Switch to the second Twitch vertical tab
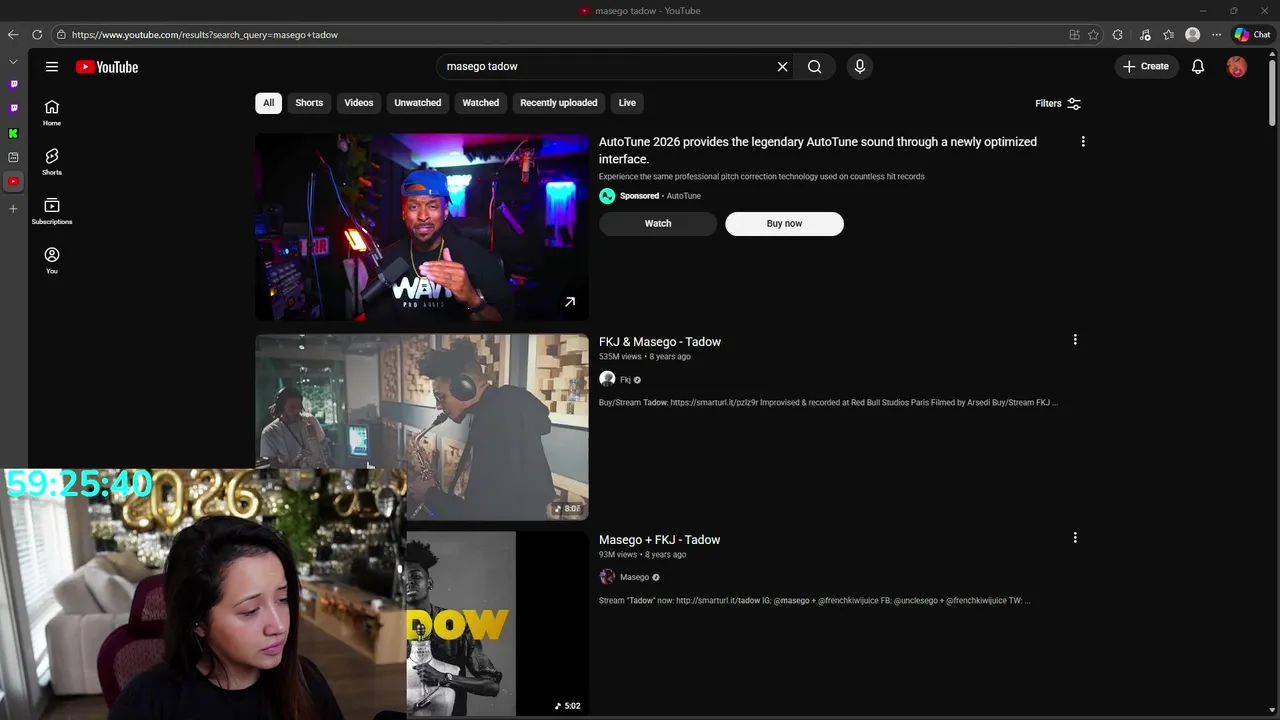This screenshot has height=720, width=1280. click(13, 109)
